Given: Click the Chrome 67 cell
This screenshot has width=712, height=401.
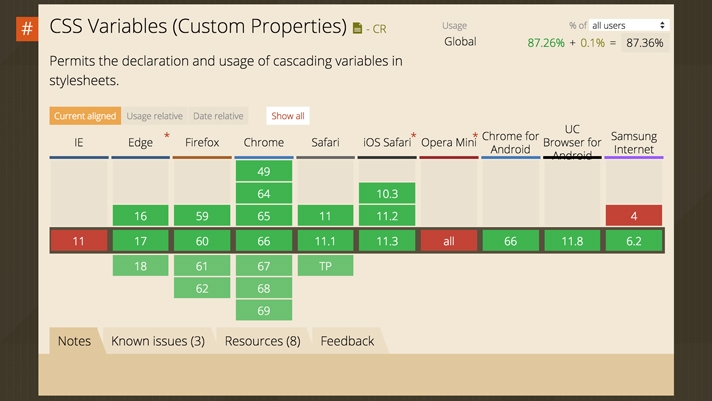Looking at the screenshot, I should (x=264, y=266).
